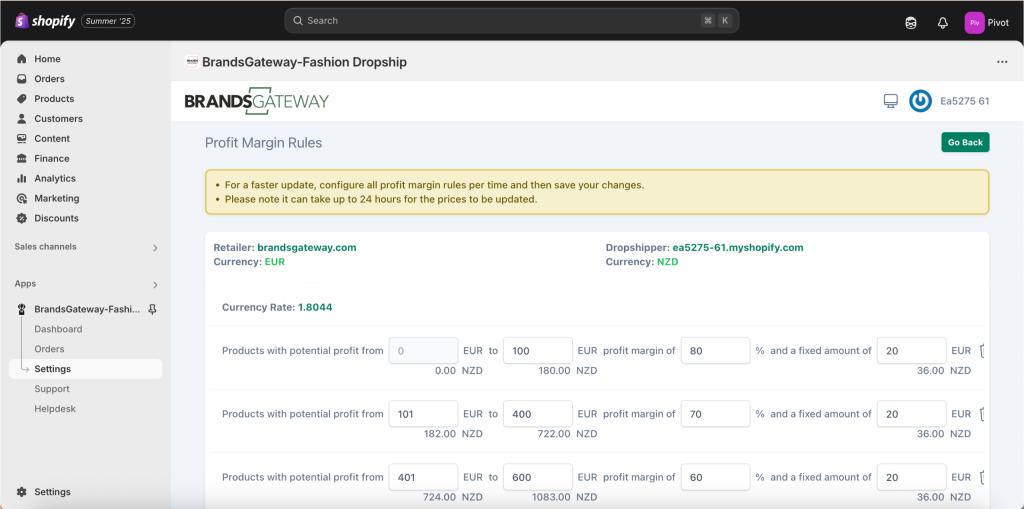The image size is (1024, 509).
Task: Select BrandsGateway-Fashi... app in sidebar
Action: tap(87, 309)
